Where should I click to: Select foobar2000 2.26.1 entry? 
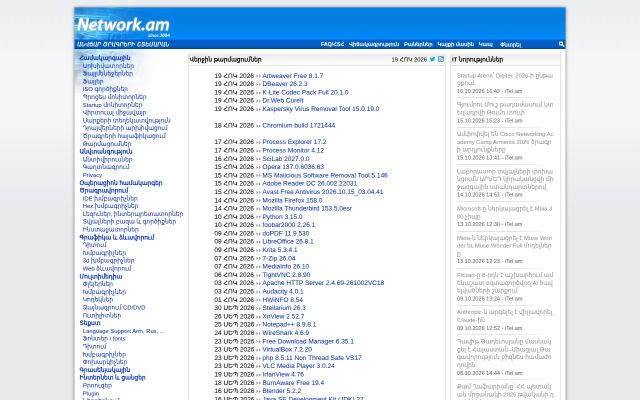coord(289,224)
